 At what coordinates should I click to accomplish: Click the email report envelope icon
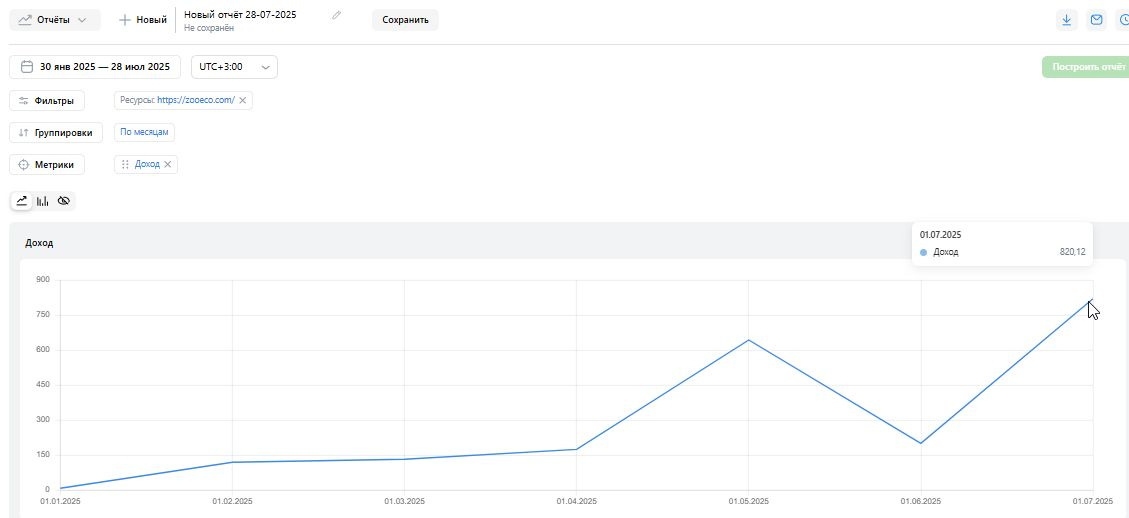pyautogui.click(x=1097, y=20)
